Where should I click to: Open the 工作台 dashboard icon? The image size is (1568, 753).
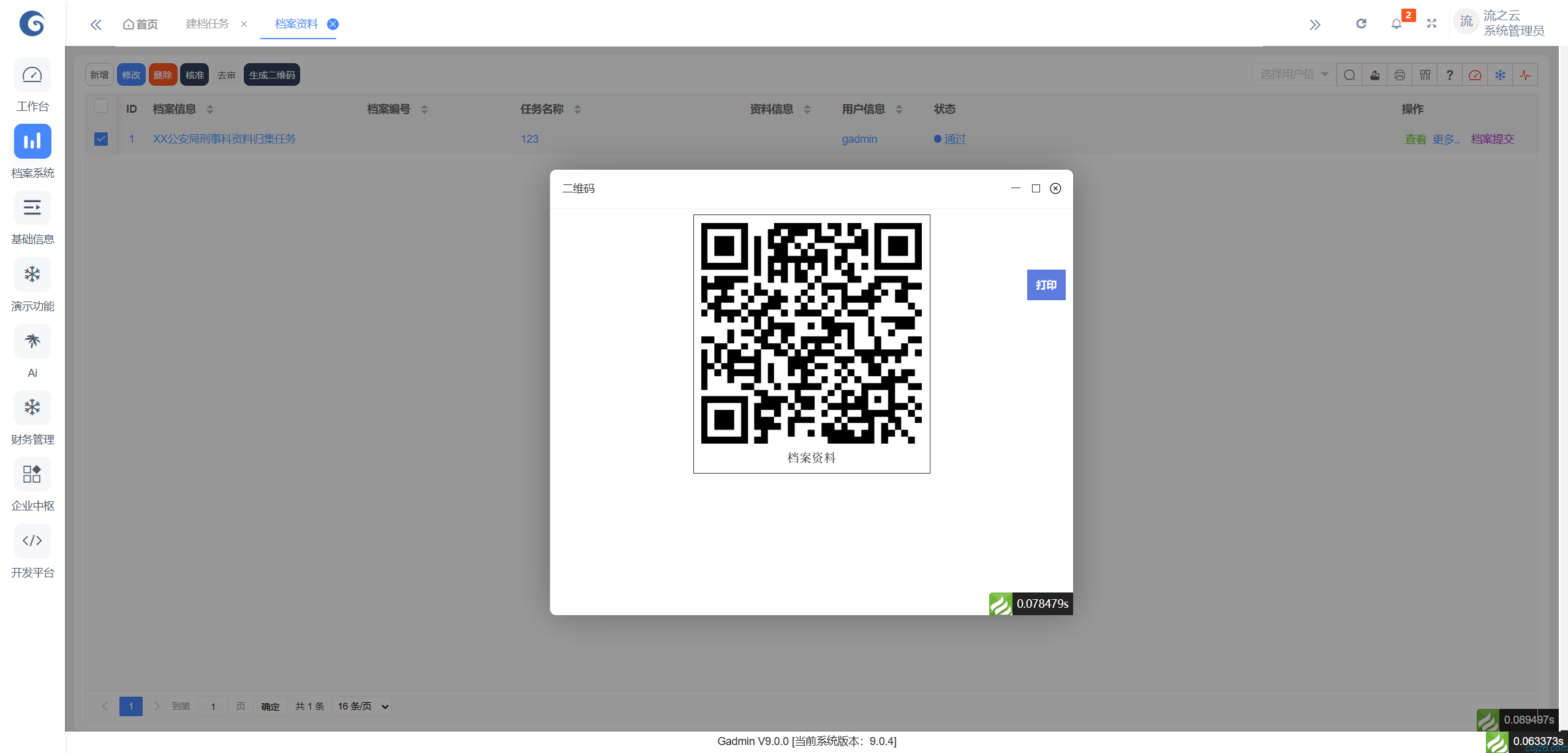pyautogui.click(x=32, y=75)
